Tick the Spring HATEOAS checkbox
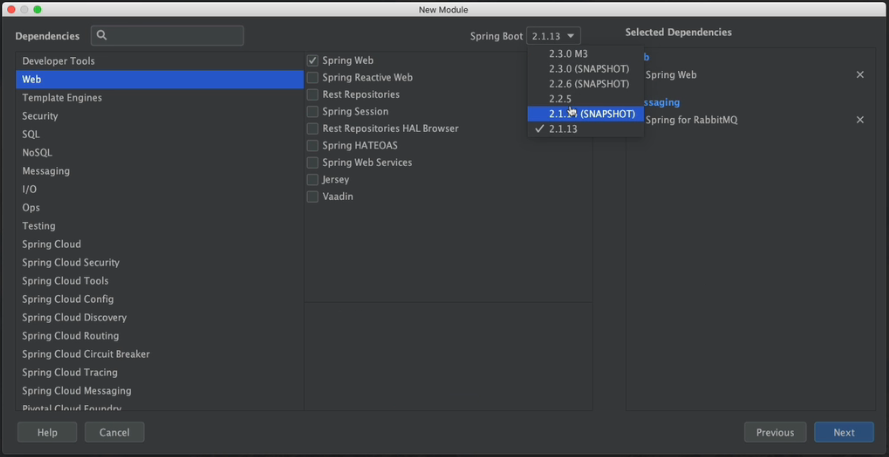Image resolution: width=889 pixels, height=457 pixels. tap(313, 146)
